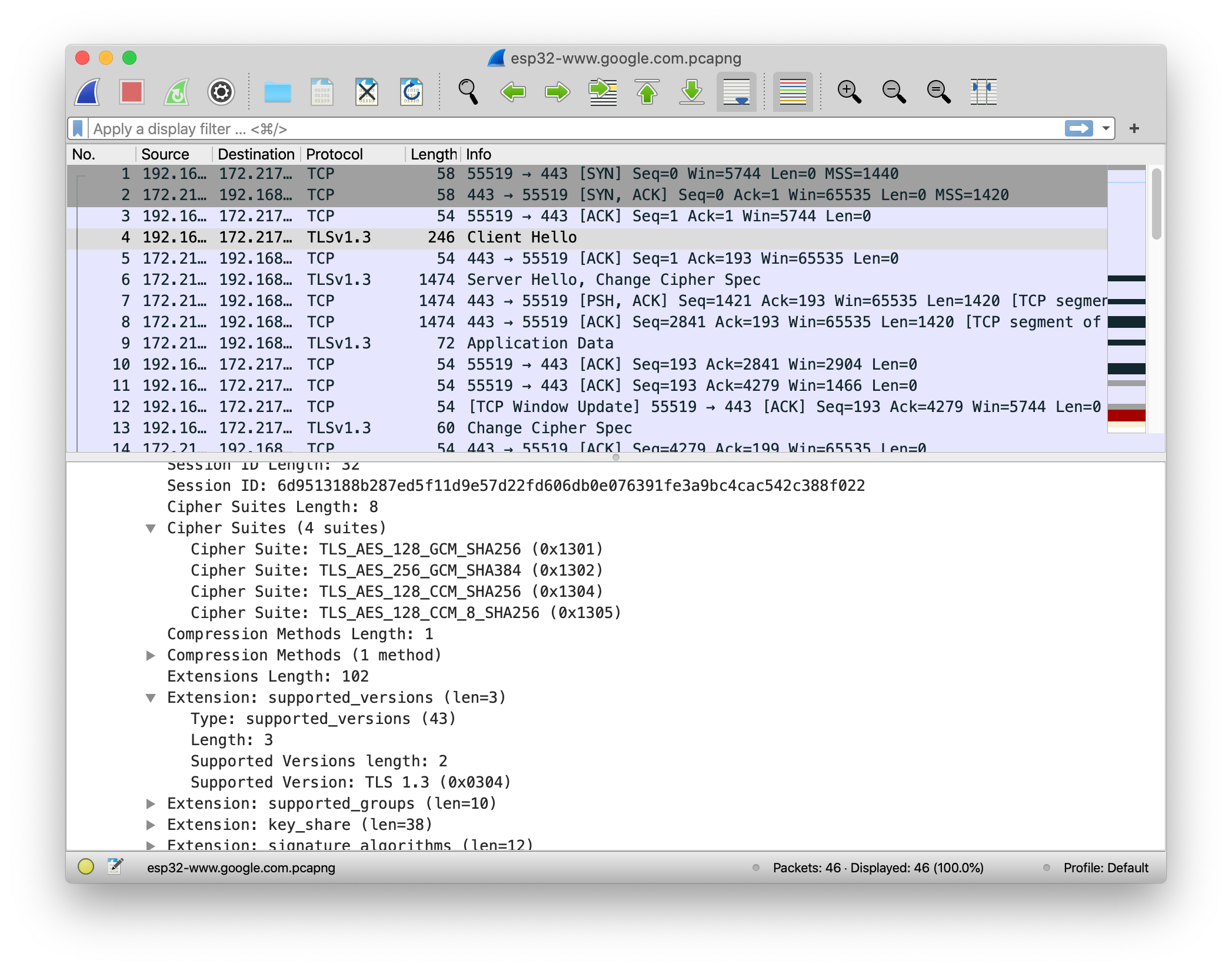1232x970 pixels.
Task: Apply the display filter arrow button
Action: 1078,128
